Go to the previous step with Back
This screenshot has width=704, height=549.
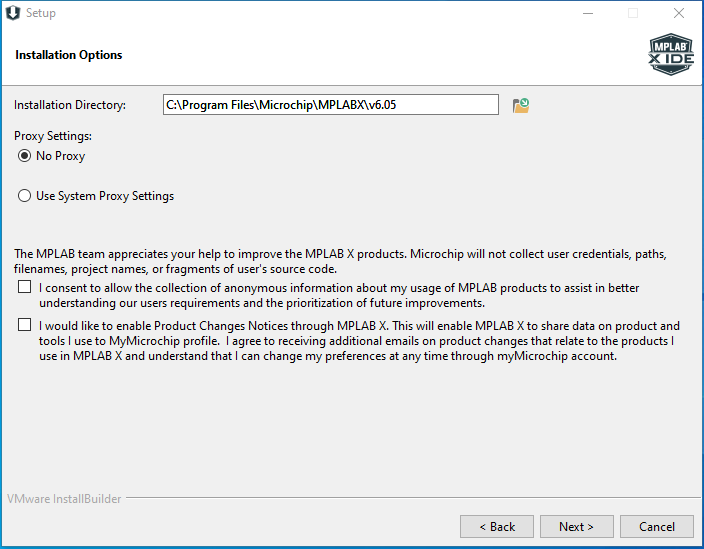pyautogui.click(x=497, y=527)
